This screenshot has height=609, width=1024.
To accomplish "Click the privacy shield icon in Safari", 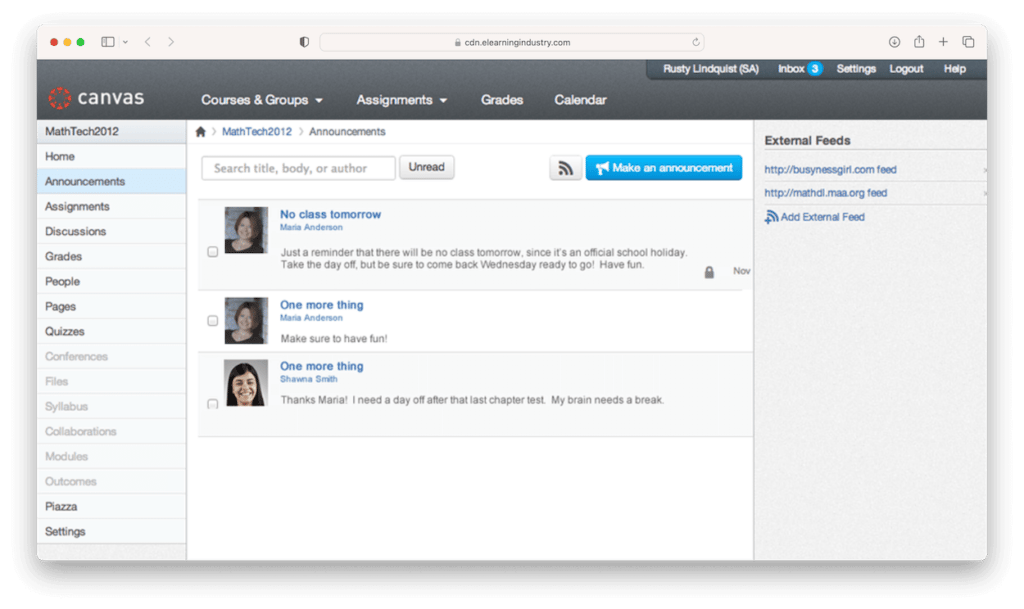I will (x=304, y=42).
